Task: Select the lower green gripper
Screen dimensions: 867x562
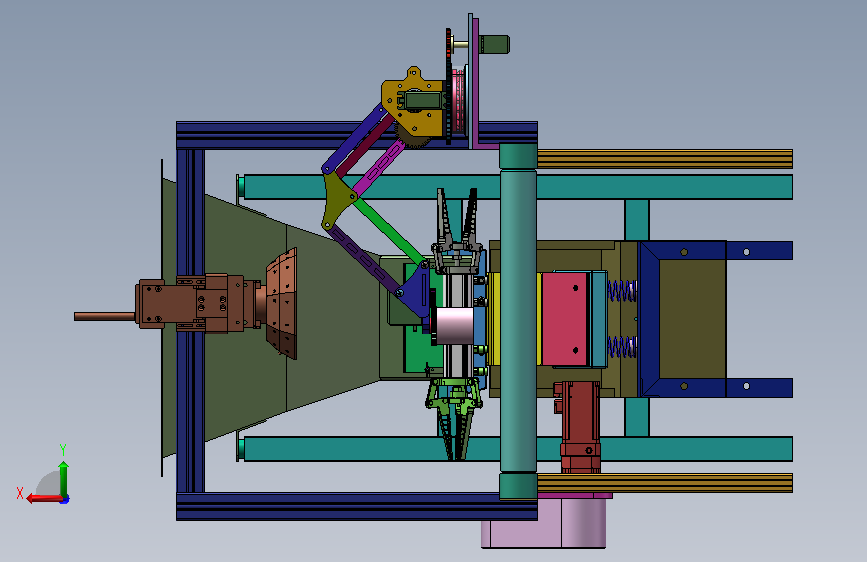Action: (x=455, y=418)
